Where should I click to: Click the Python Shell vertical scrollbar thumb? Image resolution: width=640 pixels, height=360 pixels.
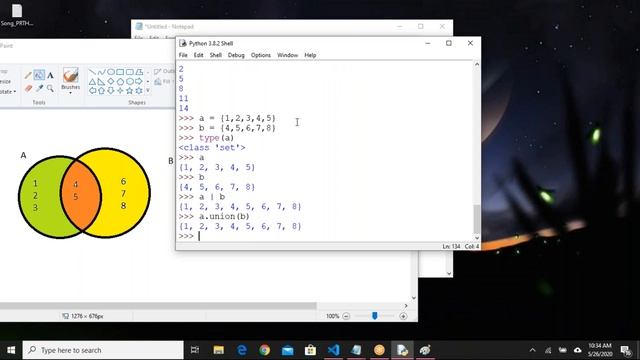476,218
